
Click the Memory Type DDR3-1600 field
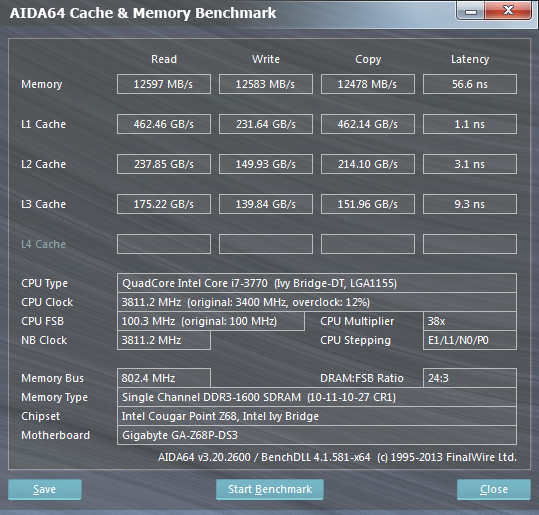[x=317, y=397]
